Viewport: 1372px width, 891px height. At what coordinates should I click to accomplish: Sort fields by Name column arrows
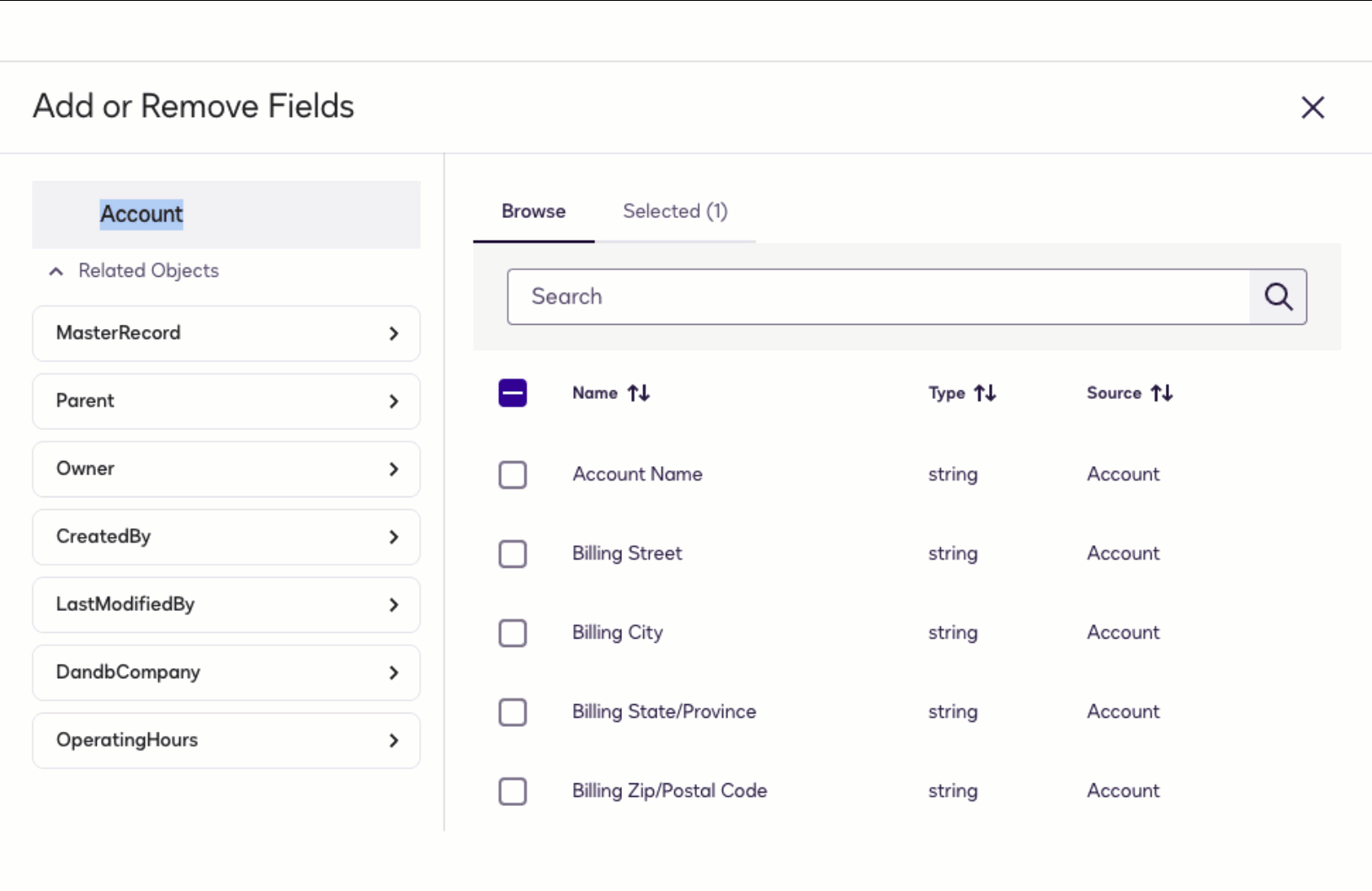tap(639, 393)
